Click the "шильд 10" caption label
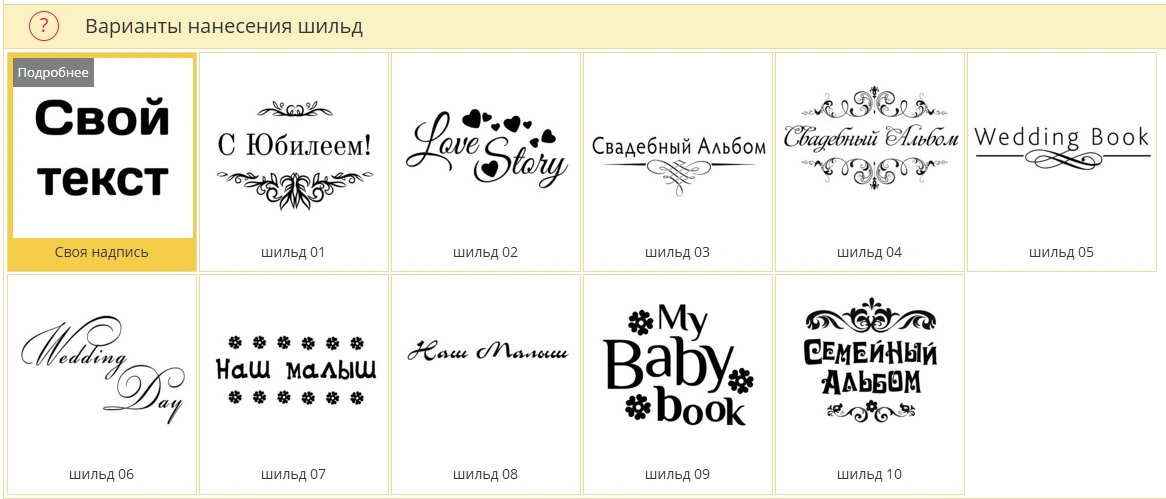 pyautogui.click(x=869, y=474)
